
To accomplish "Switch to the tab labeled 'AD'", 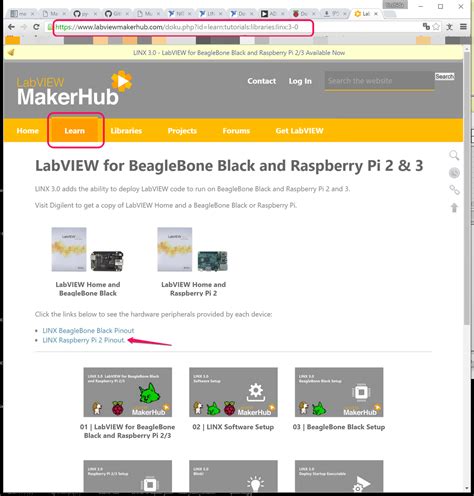I will 273,14.
